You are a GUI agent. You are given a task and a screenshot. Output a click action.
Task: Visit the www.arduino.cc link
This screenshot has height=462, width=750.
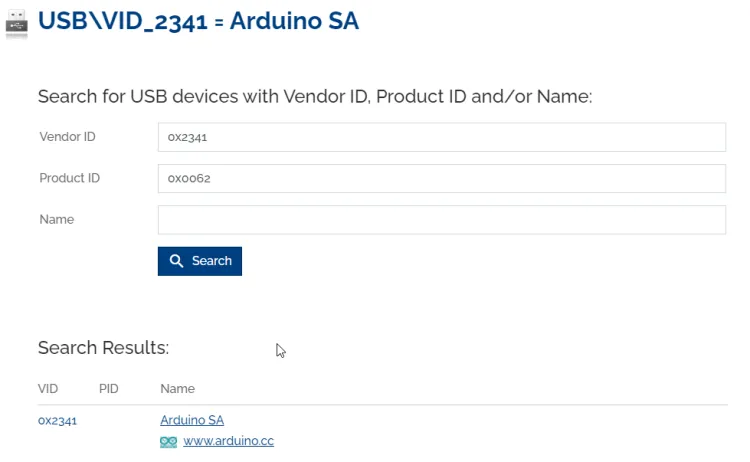228,441
